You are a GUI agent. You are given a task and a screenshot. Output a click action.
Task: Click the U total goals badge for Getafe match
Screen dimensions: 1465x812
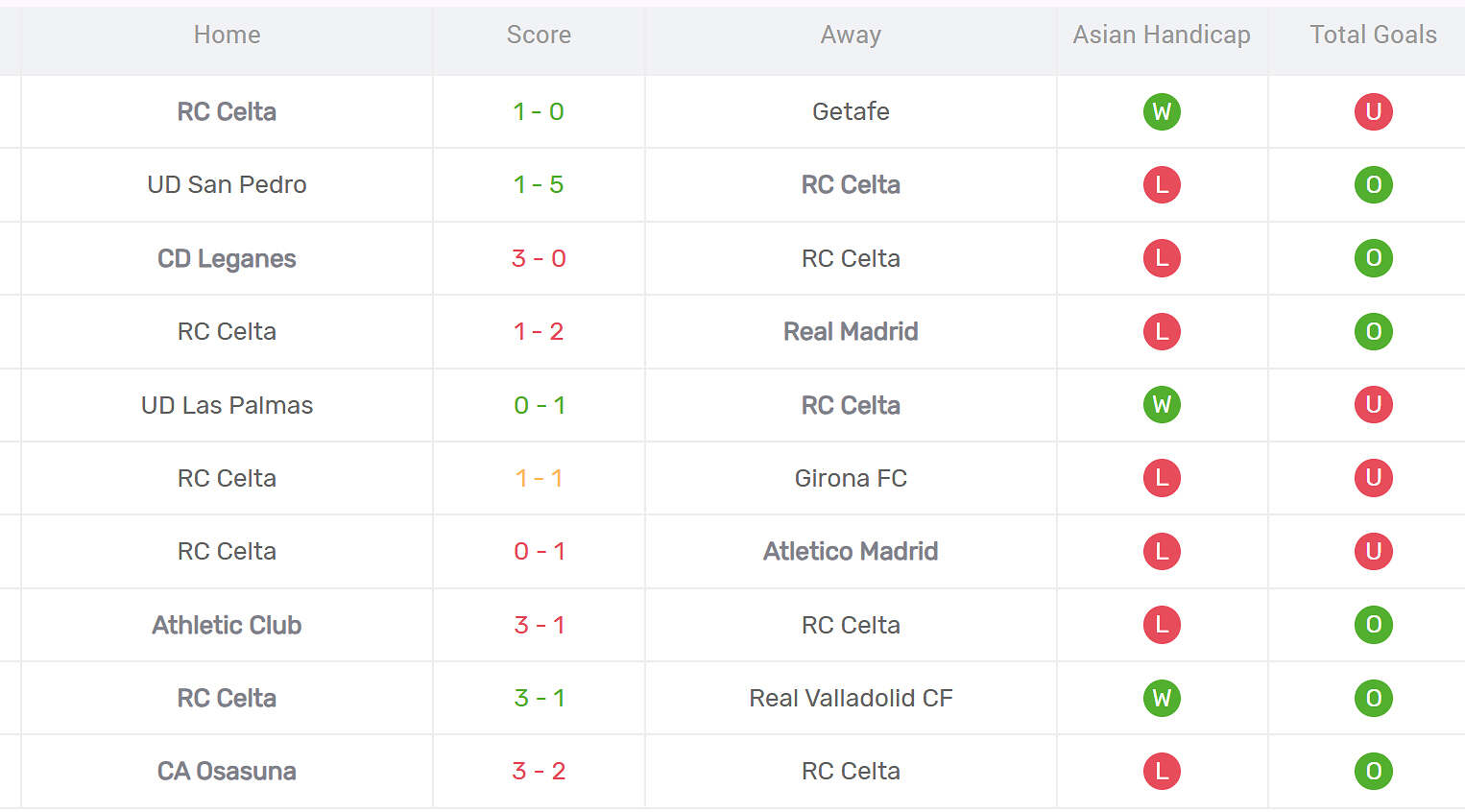tap(1373, 111)
